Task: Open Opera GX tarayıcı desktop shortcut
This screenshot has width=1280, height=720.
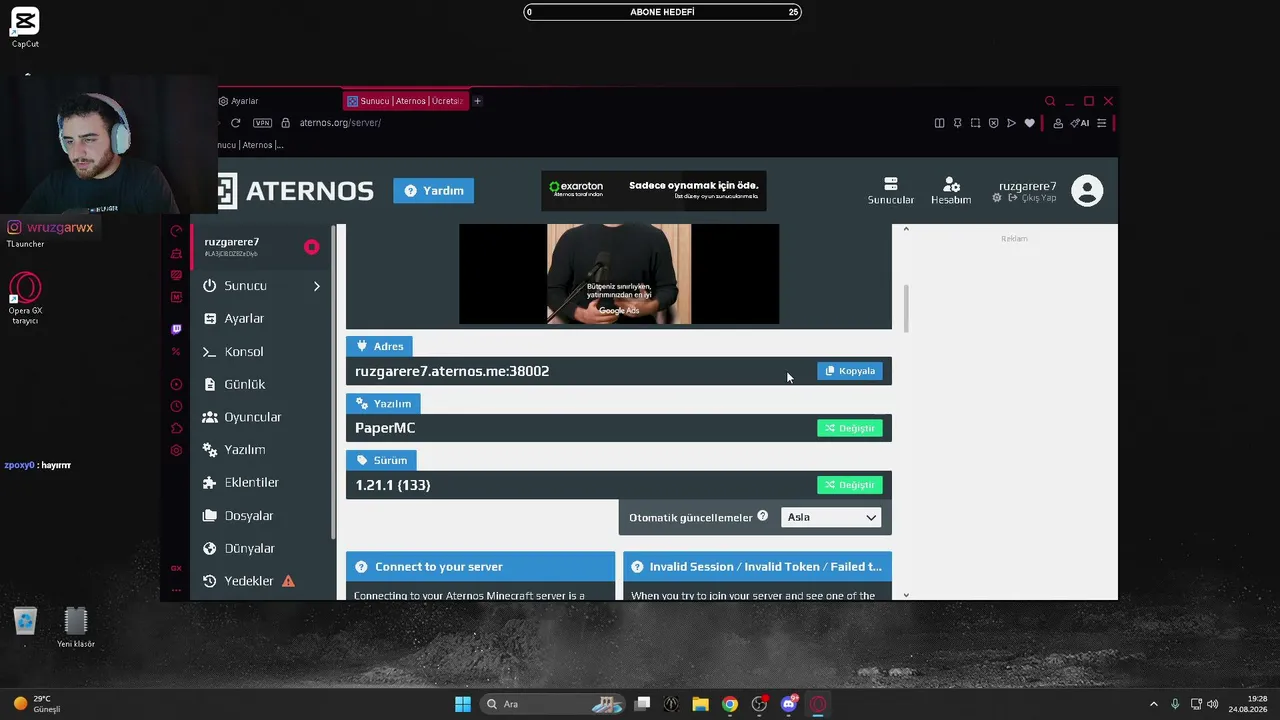Action: pyautogui.click(x=25, y=298)
